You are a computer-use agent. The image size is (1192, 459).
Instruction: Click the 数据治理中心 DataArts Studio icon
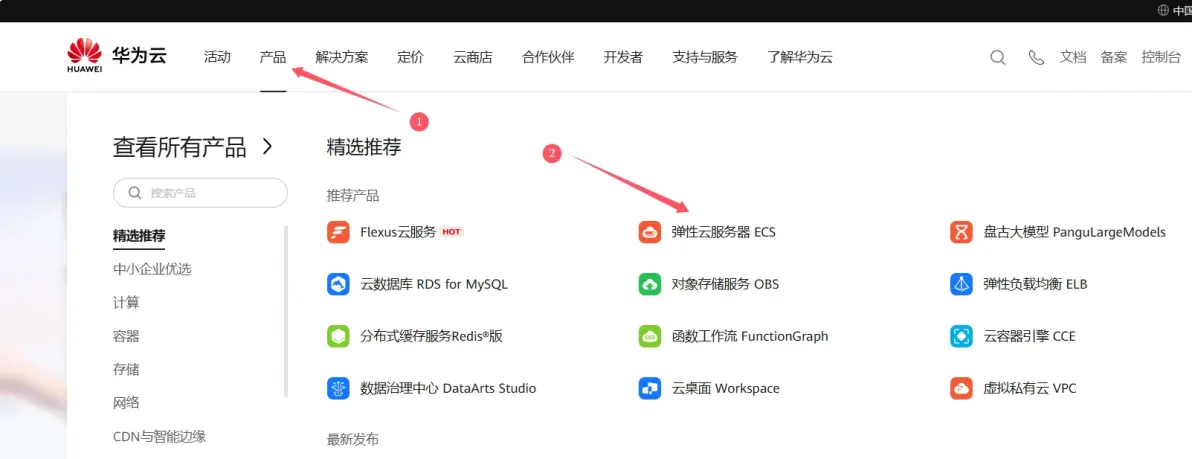pos(338,388)
